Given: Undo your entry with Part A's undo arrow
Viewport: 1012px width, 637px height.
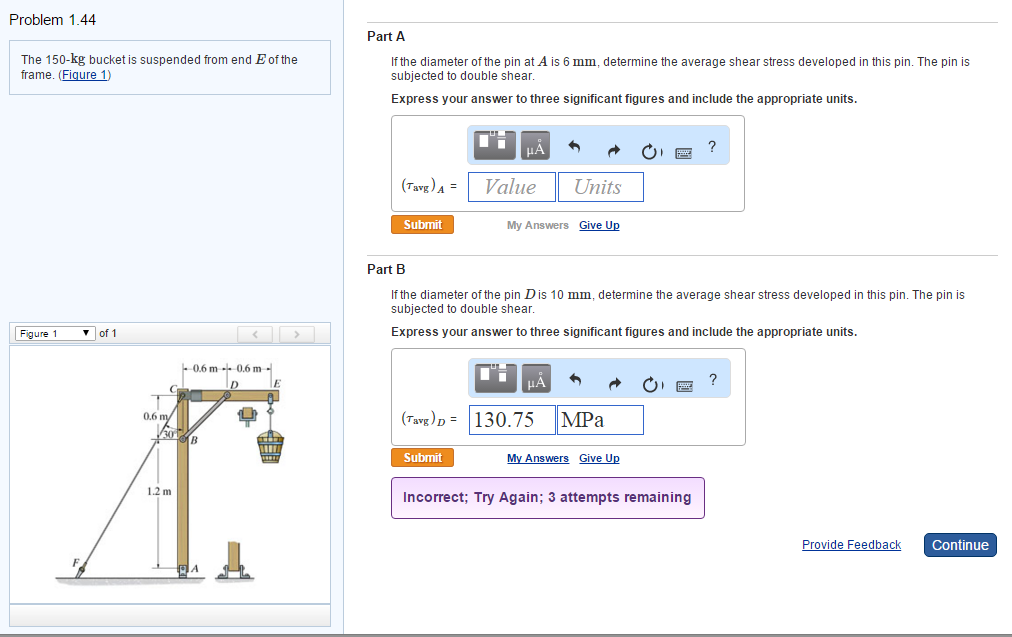Looking at the screenshot, I should point(574,145).
